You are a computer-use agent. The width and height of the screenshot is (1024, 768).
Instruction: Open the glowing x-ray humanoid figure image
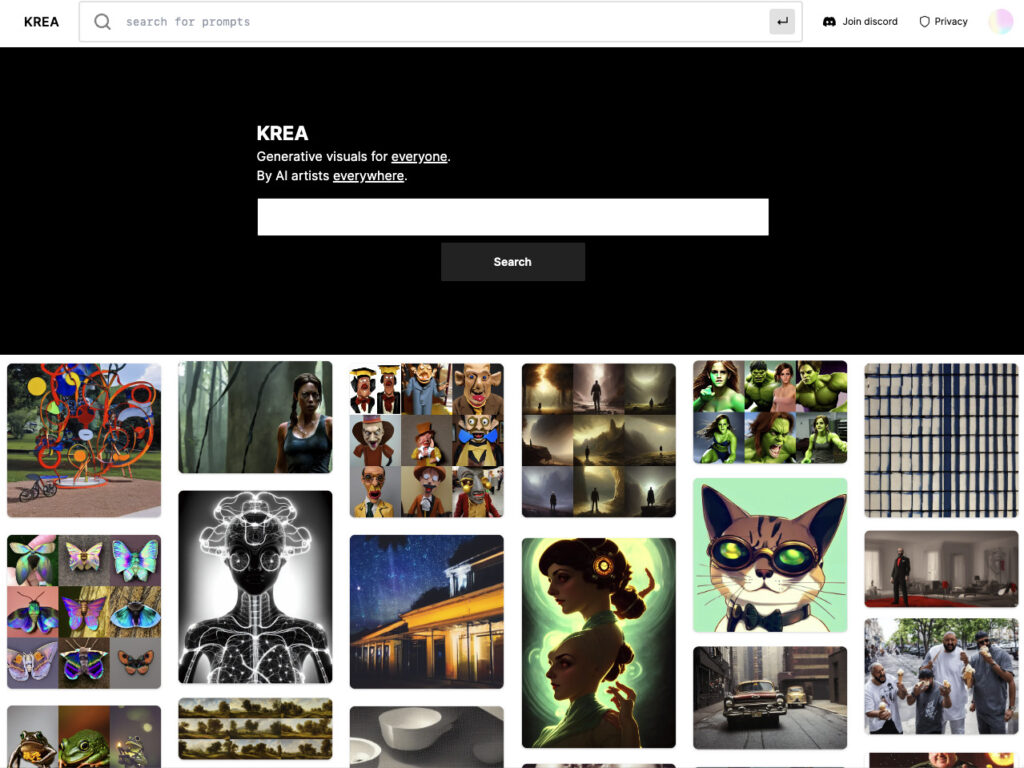pos(255,587)
